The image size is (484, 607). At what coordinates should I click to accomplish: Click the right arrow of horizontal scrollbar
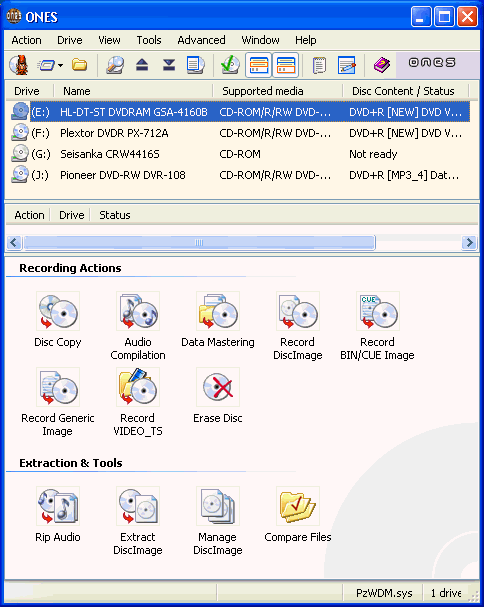coord(469,243)
